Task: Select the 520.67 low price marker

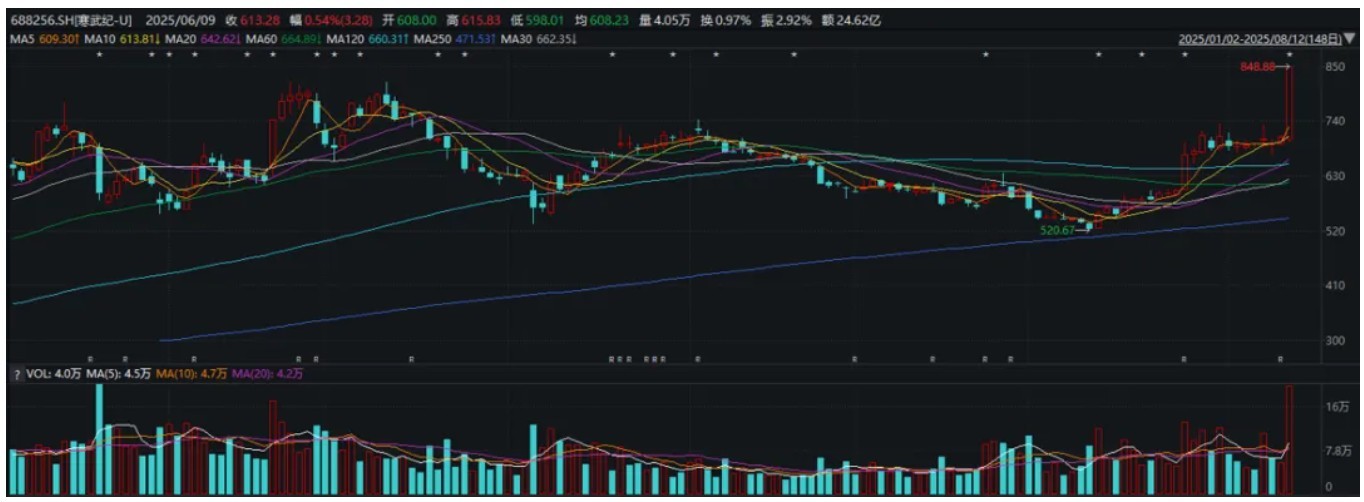Action: (x=1059, y=229)
